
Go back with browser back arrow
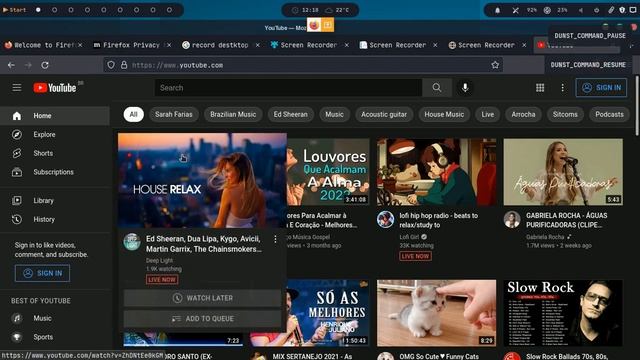[x=11, y=65]
